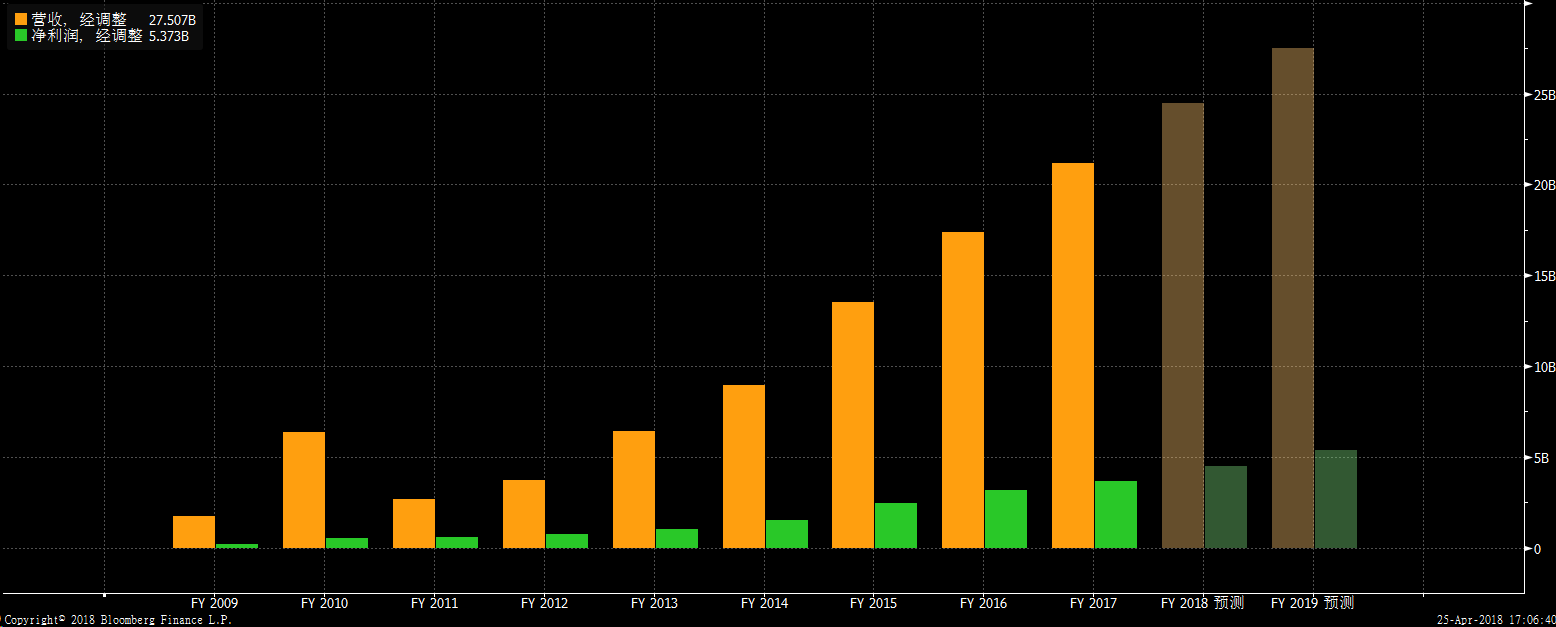Click the FY 2009 x-axis label

coord(215,604)
